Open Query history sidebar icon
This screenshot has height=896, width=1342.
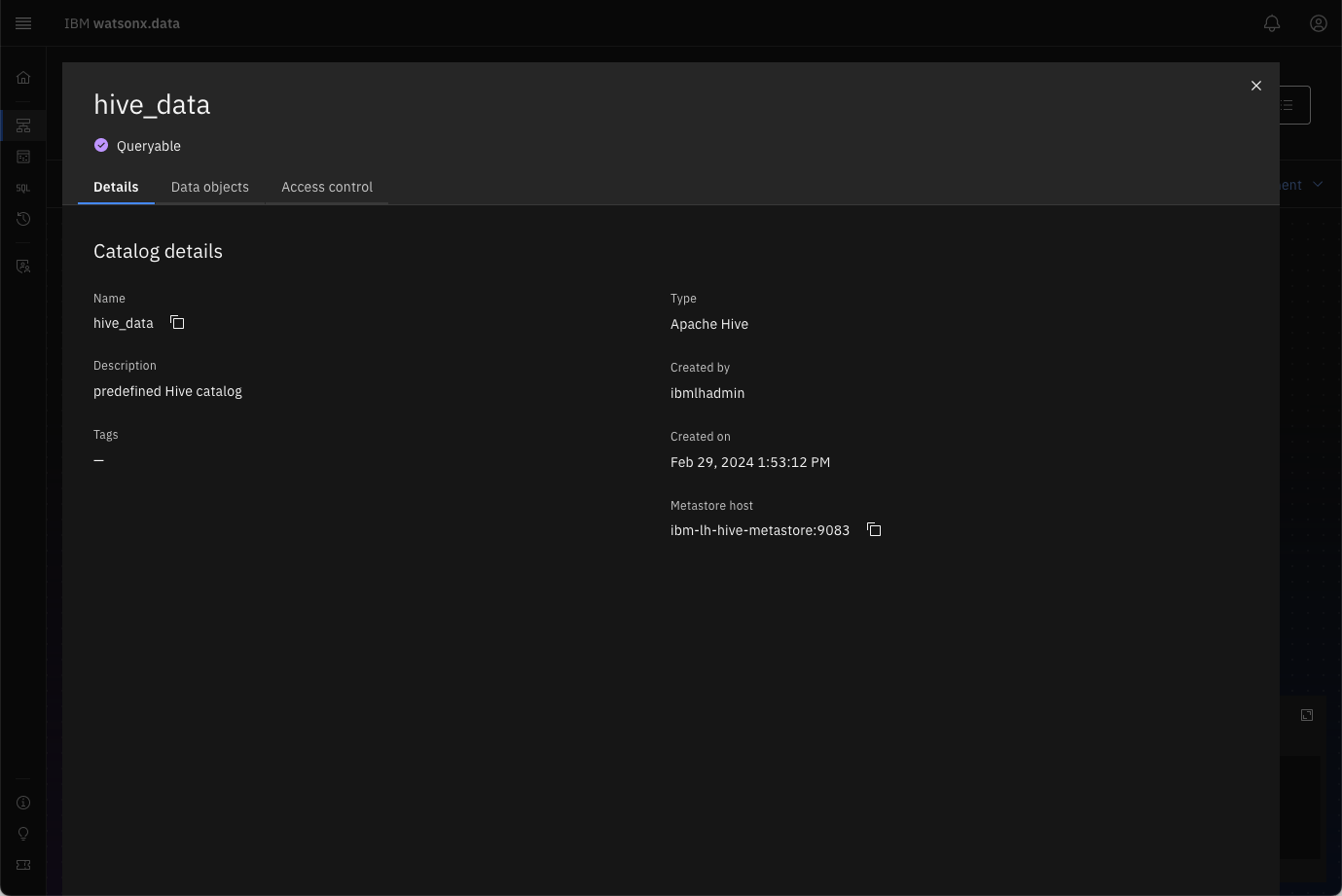pyautogui.click(x=23, y=219)
